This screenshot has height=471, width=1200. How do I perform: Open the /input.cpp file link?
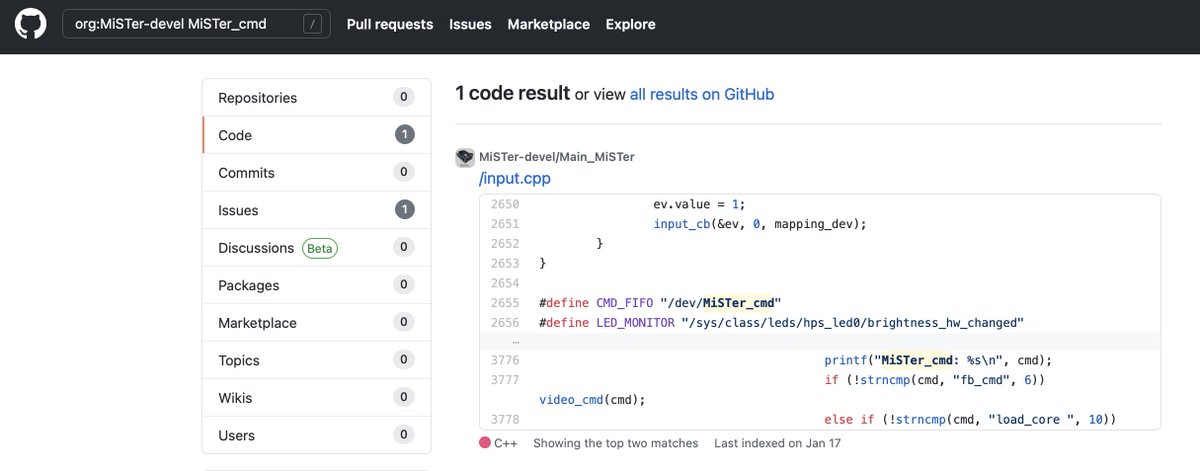click(514, 178)
